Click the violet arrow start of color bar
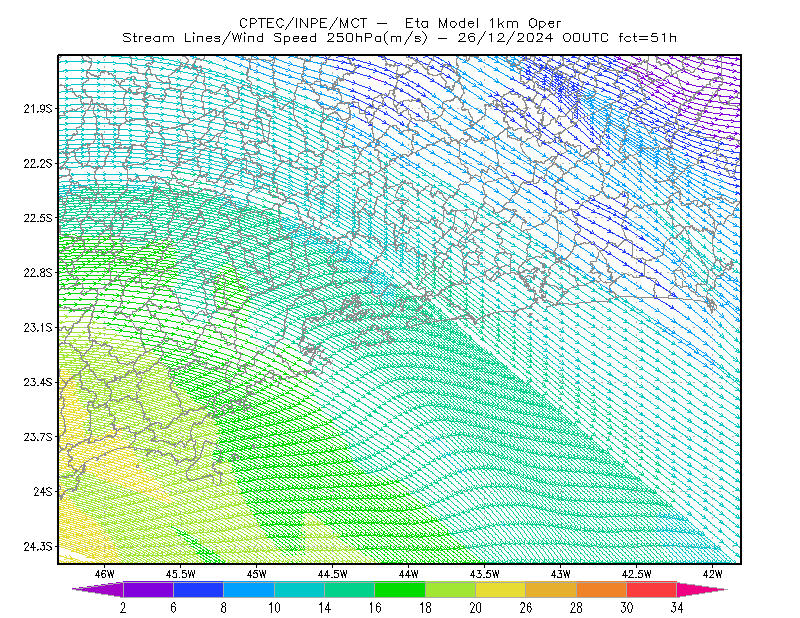Viewport: 800px width, 618px height. tap(97, 589)
